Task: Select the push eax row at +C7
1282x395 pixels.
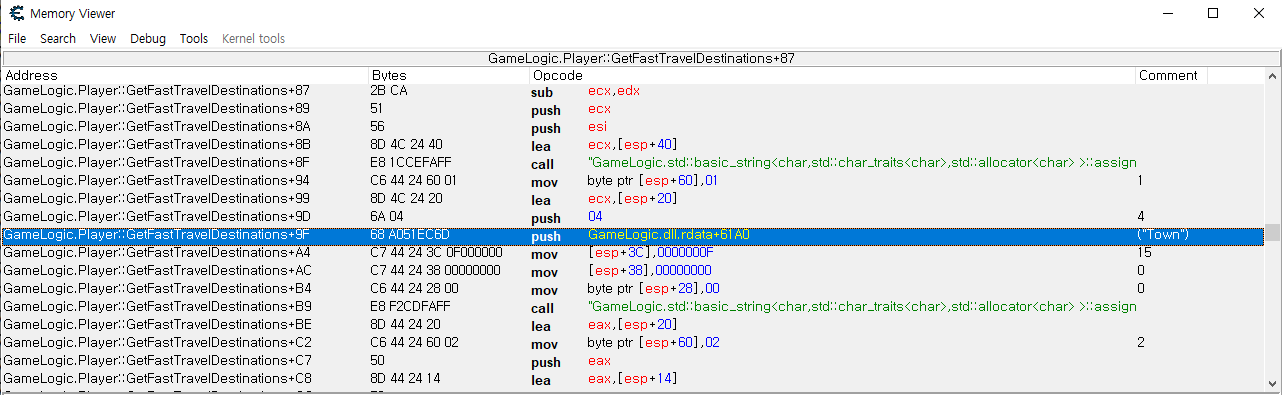Action: coord(633,361)
